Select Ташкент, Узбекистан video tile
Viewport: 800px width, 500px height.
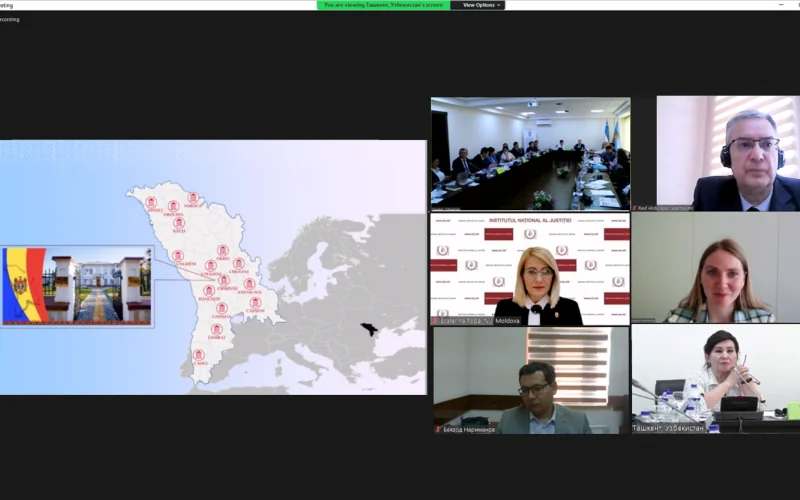(716, 380)
